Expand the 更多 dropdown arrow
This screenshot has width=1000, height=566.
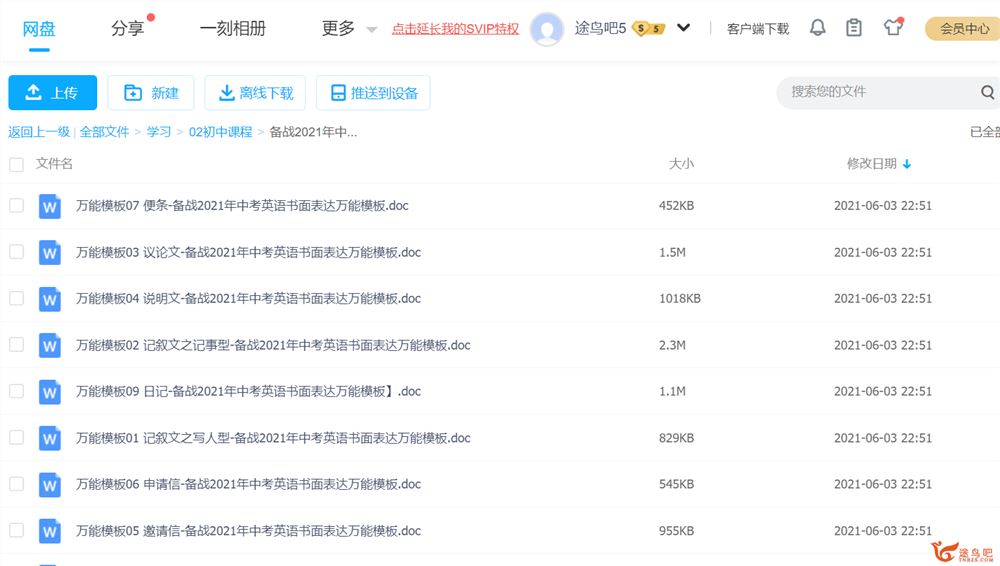coord(371,29)
